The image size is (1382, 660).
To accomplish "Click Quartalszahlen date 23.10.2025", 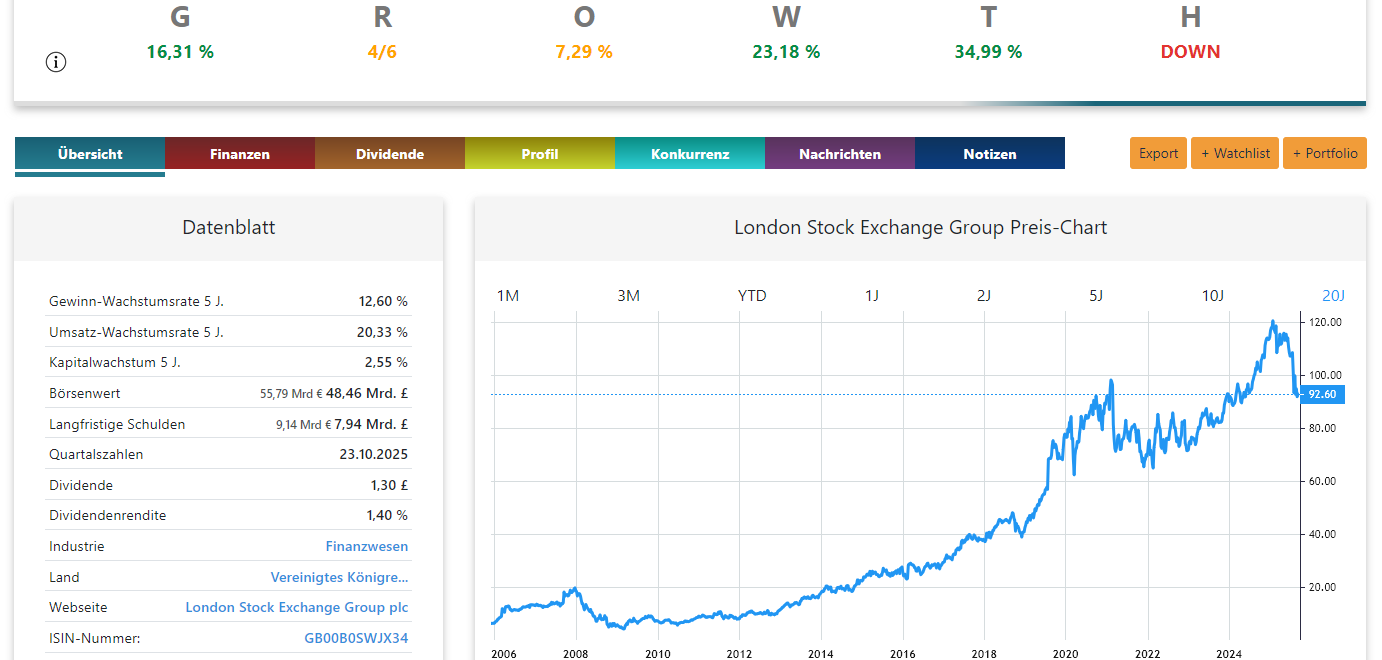I will click(x=374, y=454).
